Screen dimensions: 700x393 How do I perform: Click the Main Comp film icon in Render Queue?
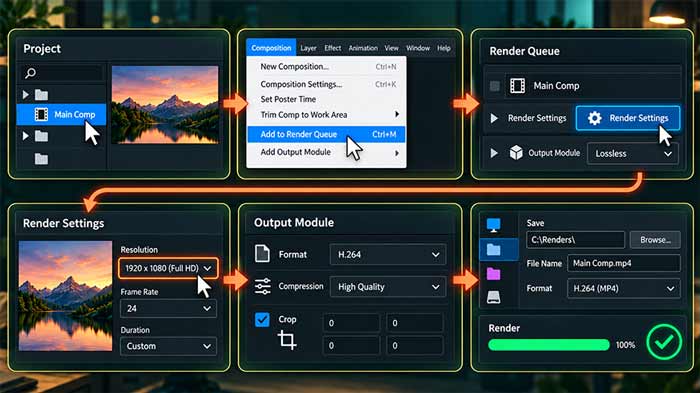click(517, 85)
